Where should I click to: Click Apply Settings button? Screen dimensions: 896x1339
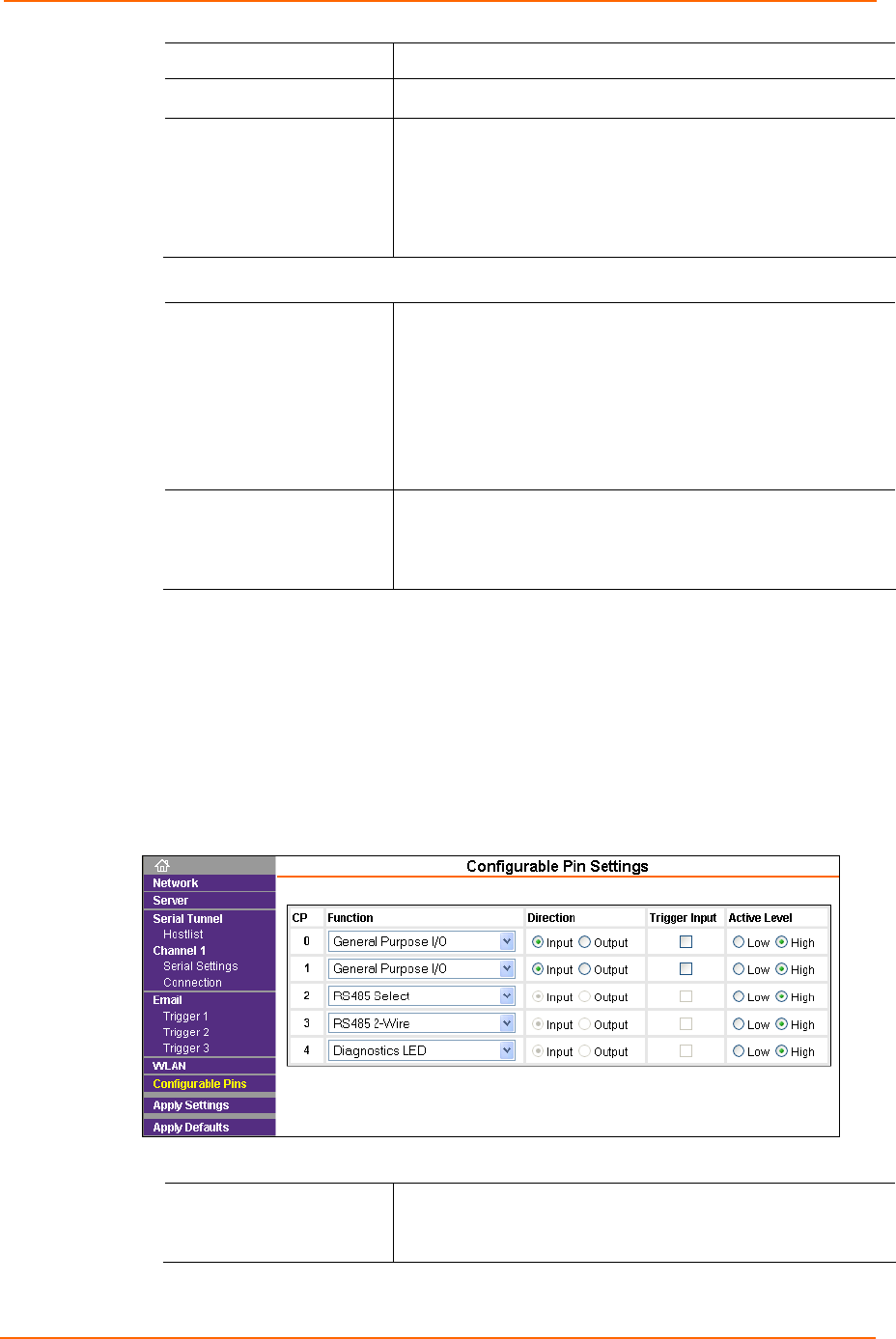click(x=190, y=1105)
